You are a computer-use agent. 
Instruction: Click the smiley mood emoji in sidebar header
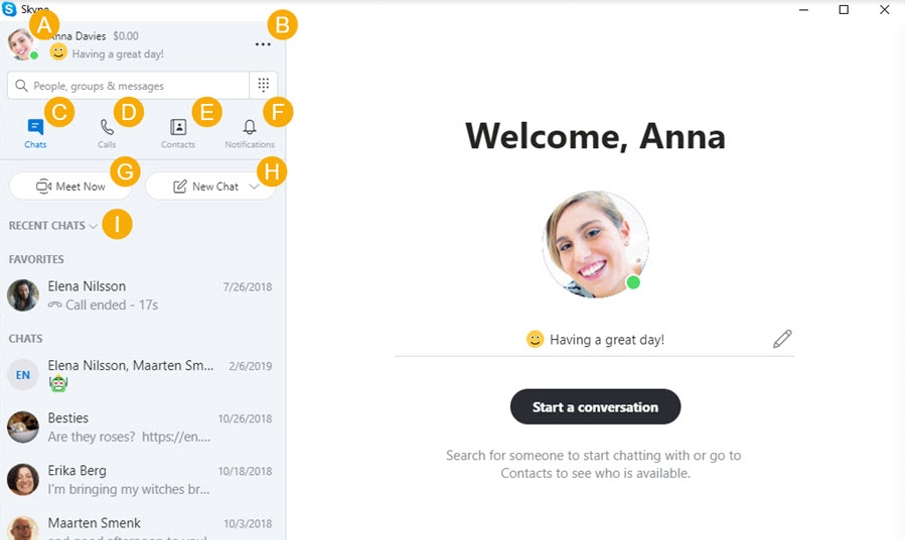[x=58, y=52]
